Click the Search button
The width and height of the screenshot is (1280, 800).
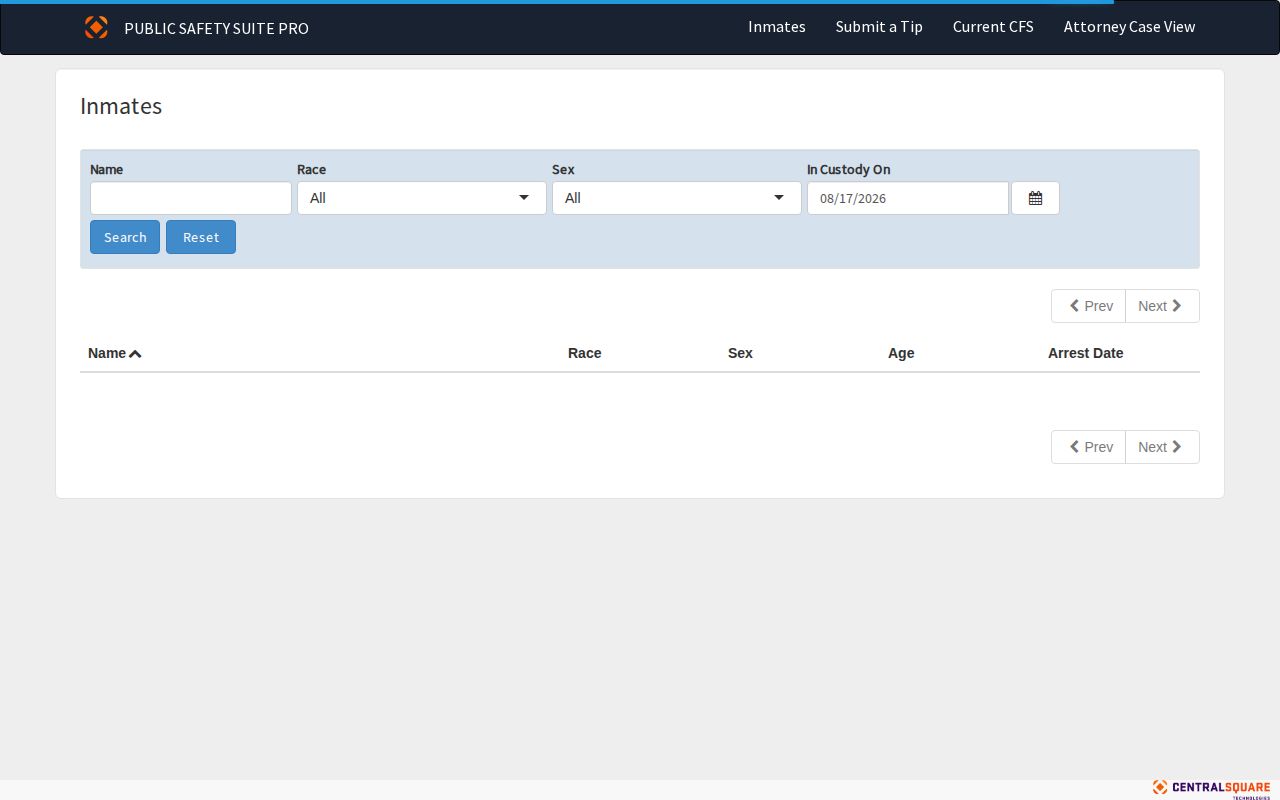(125, 237)
